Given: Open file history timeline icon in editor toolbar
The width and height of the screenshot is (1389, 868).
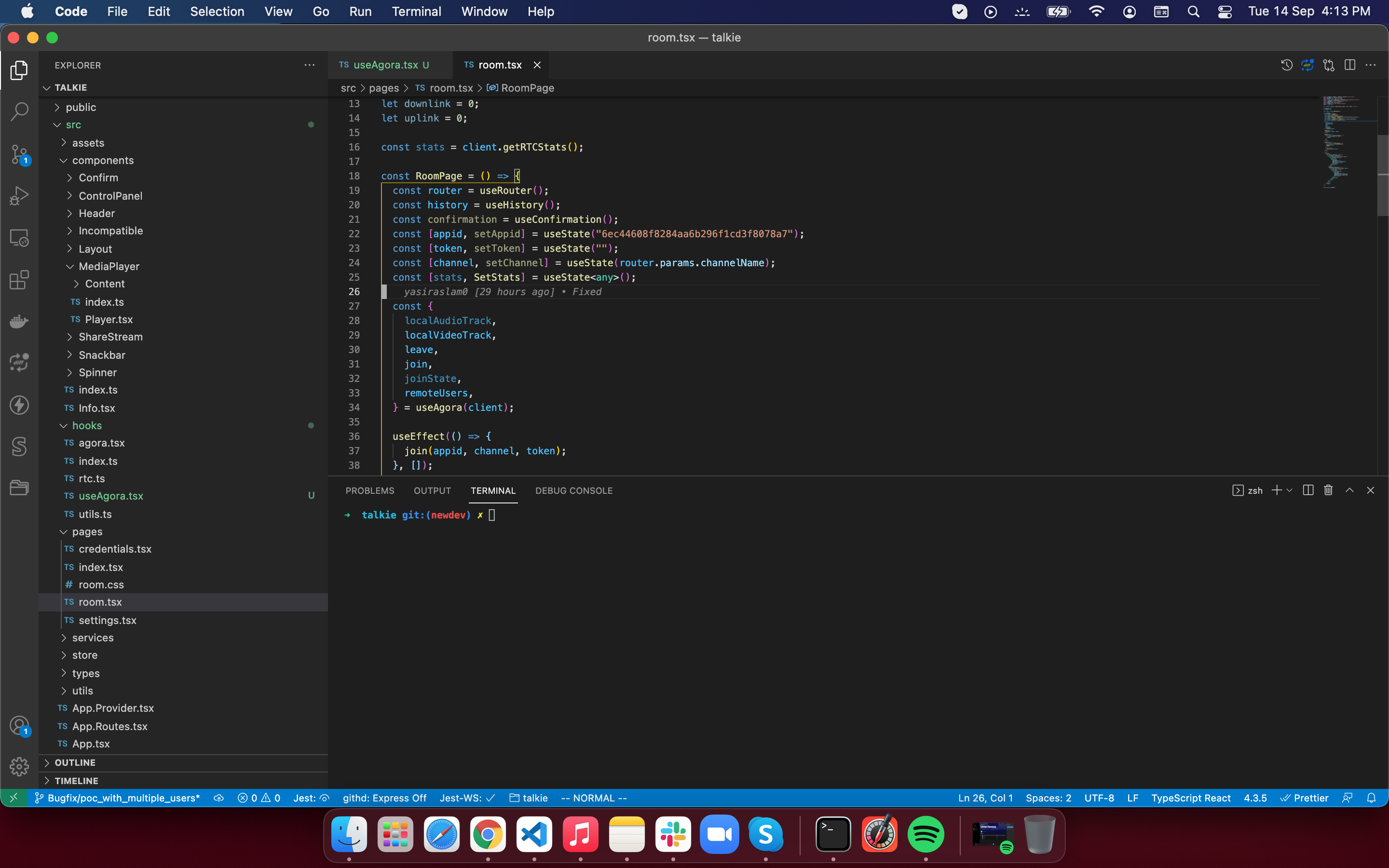Looking at the screenshot, I should pos(1286,65).
